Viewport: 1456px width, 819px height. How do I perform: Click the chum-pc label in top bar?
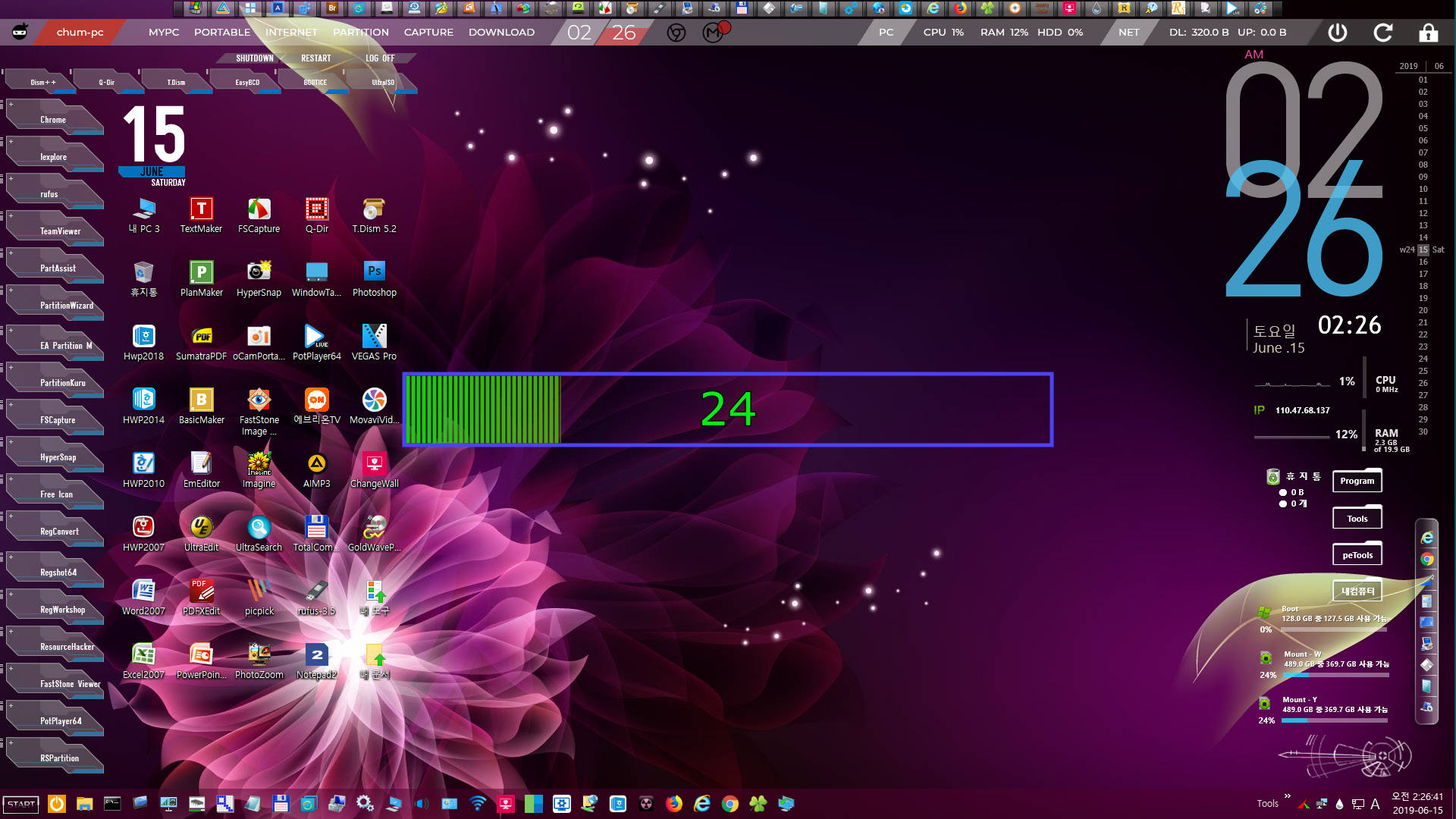[x=80, y=33]
